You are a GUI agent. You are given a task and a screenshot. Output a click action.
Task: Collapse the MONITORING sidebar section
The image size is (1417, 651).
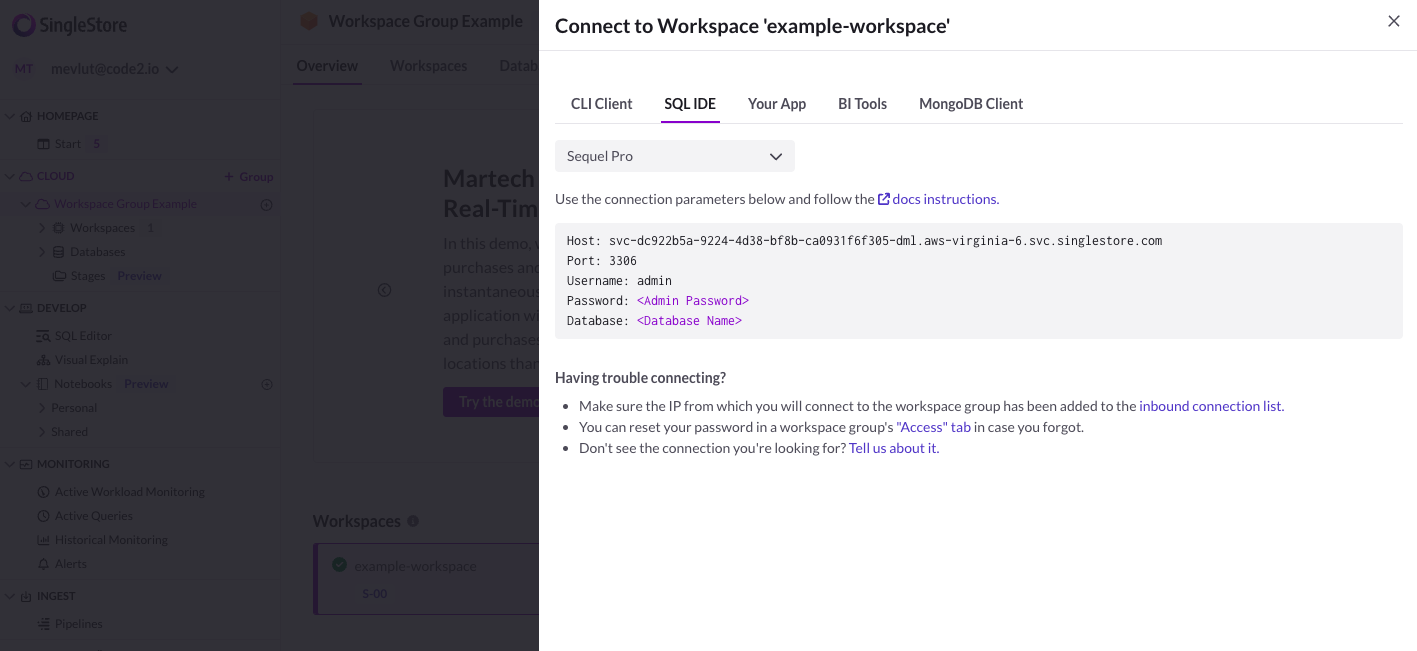(x=10, y=464)
